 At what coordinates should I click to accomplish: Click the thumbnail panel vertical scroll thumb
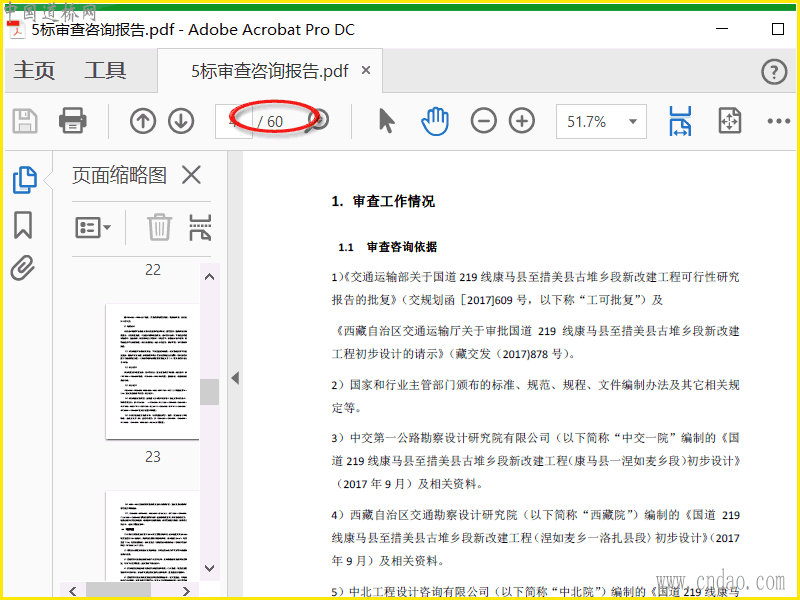[209, 392]
